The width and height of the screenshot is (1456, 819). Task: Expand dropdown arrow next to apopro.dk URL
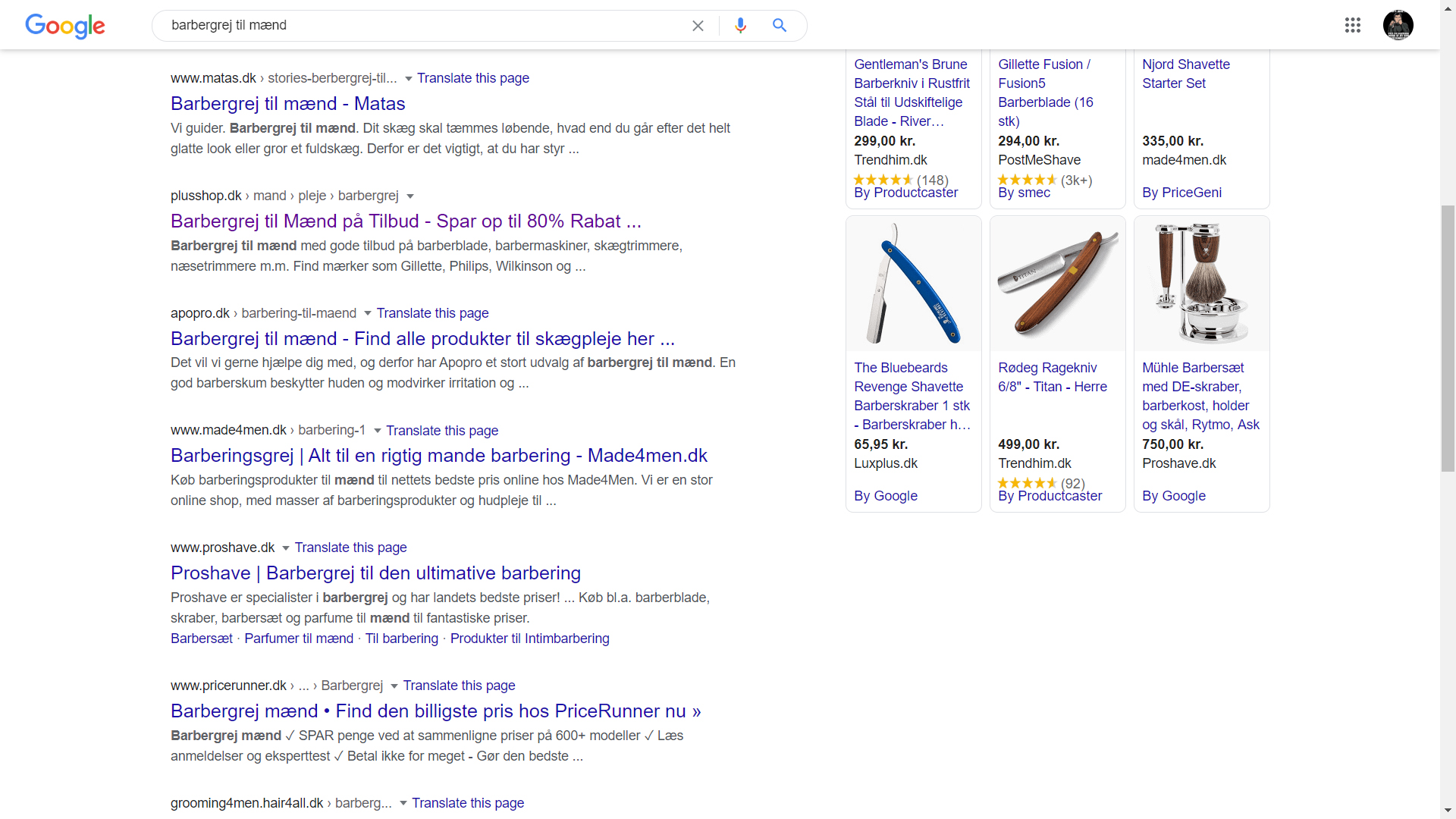[x=368, y=313]
